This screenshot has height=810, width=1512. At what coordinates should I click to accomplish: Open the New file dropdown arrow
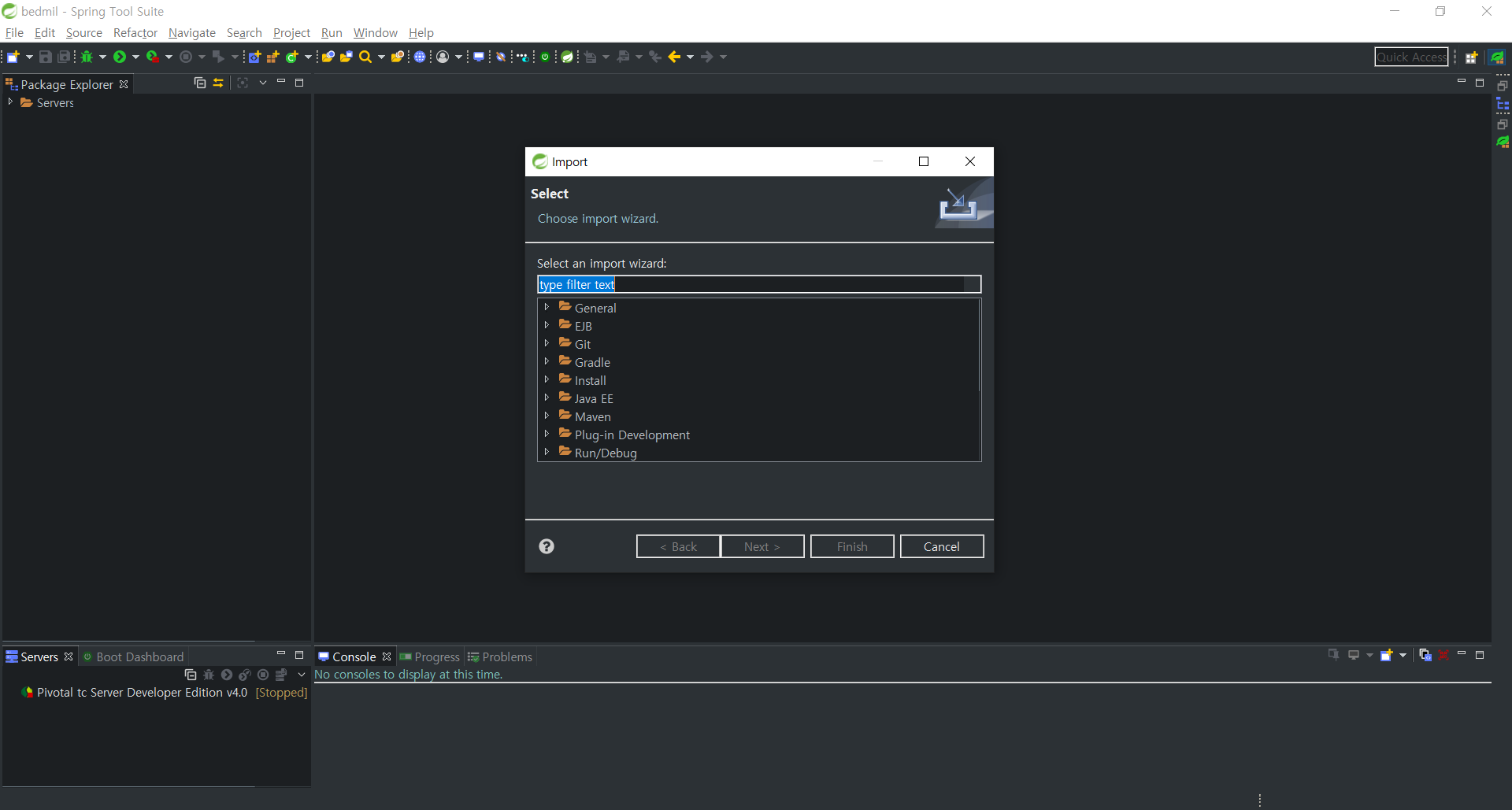tap(29, 57)
